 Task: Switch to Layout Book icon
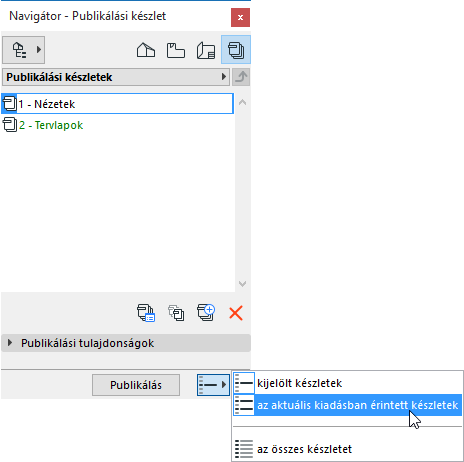(x=206, y=50)
